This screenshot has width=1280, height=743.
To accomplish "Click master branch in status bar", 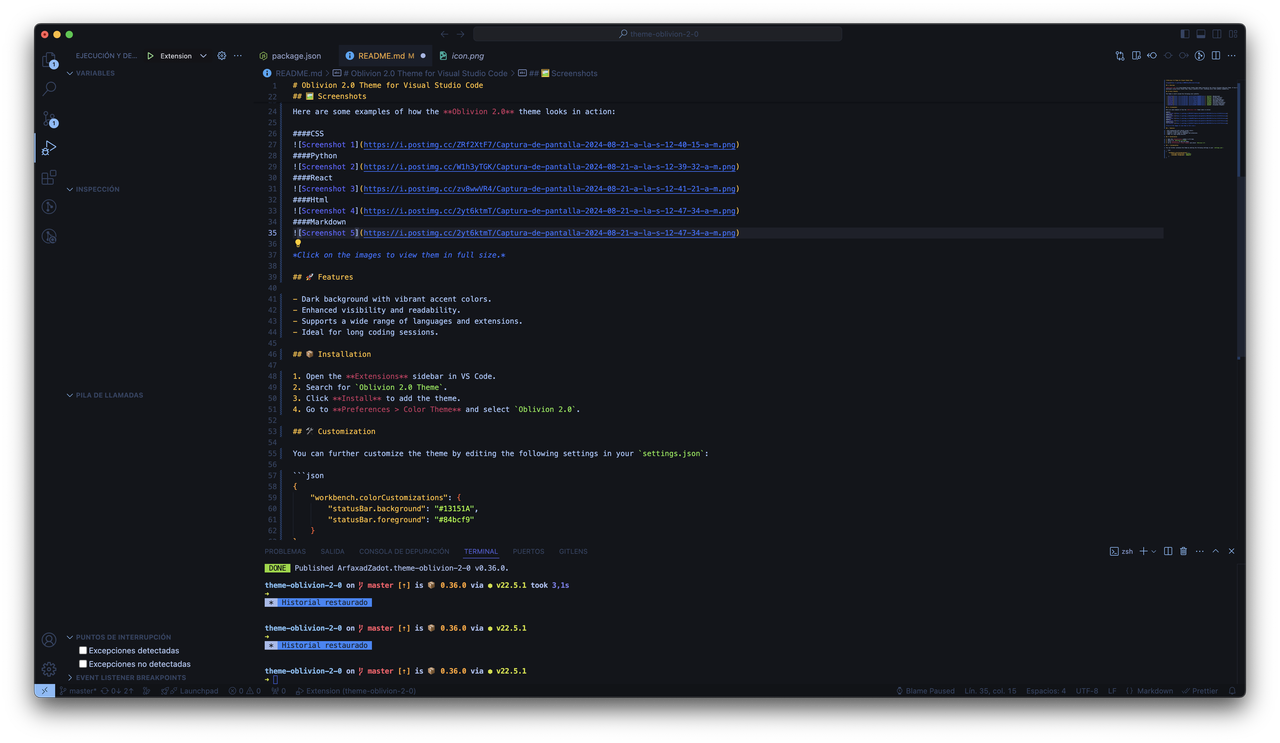I will click(x=78, y=691).
